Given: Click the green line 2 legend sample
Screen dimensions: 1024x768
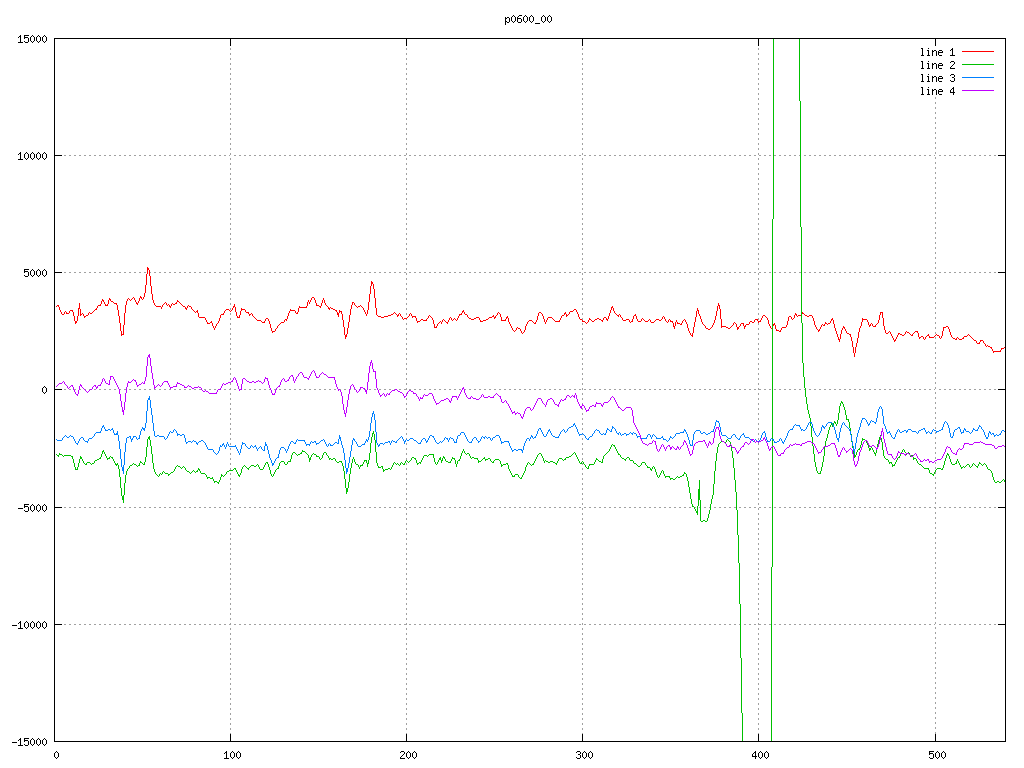Looking at the screenshot, I should 978,65.
